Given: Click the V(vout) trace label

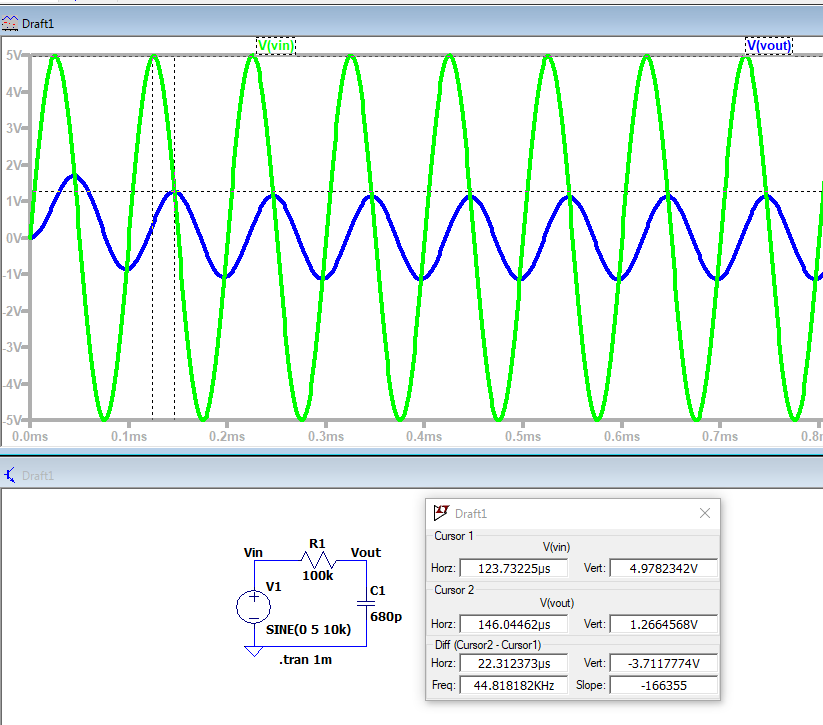Looking at the screenshot, I should pyautogui.click(x=768, y=45).
